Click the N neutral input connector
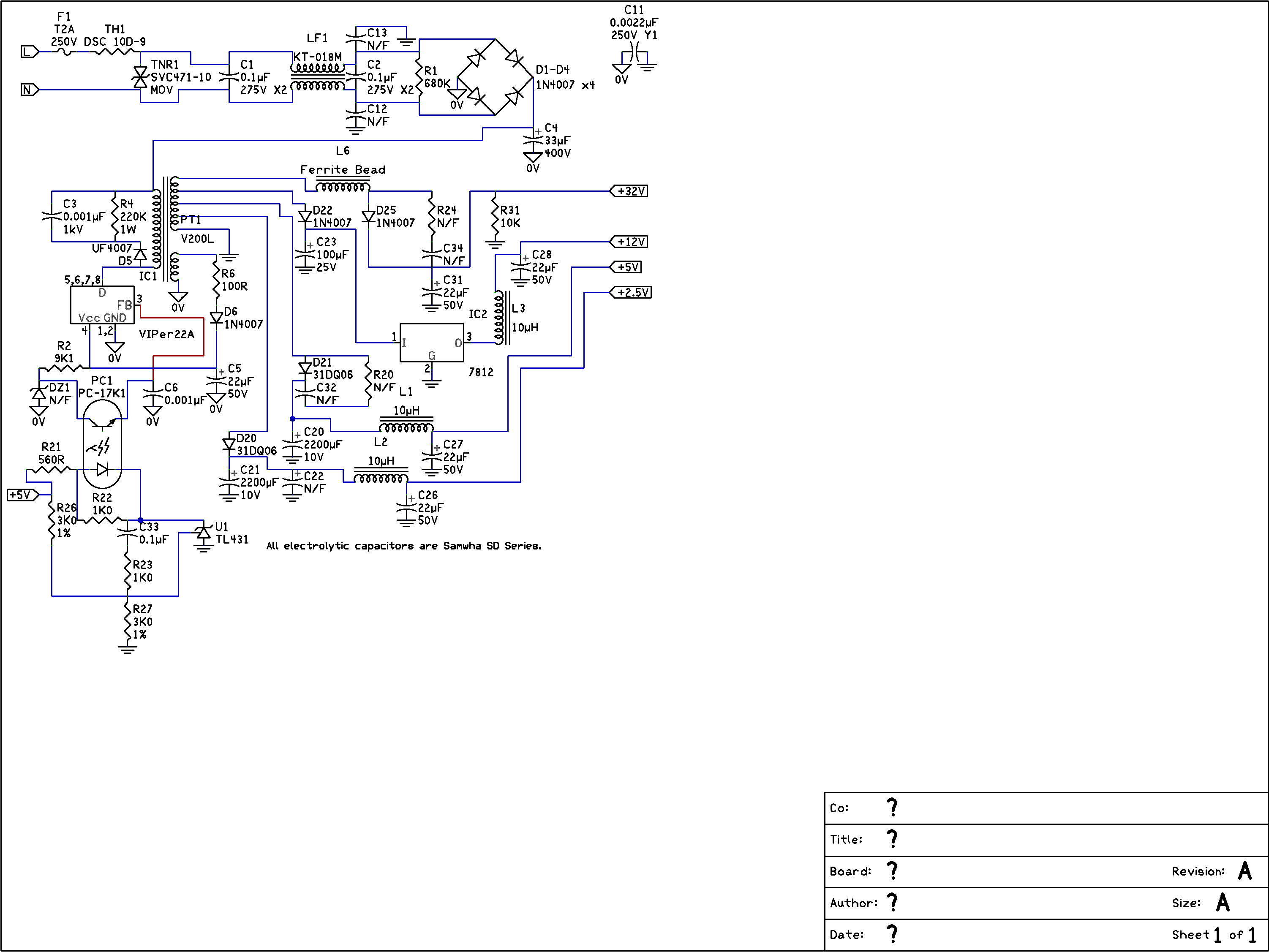 (x=30, y=90)
